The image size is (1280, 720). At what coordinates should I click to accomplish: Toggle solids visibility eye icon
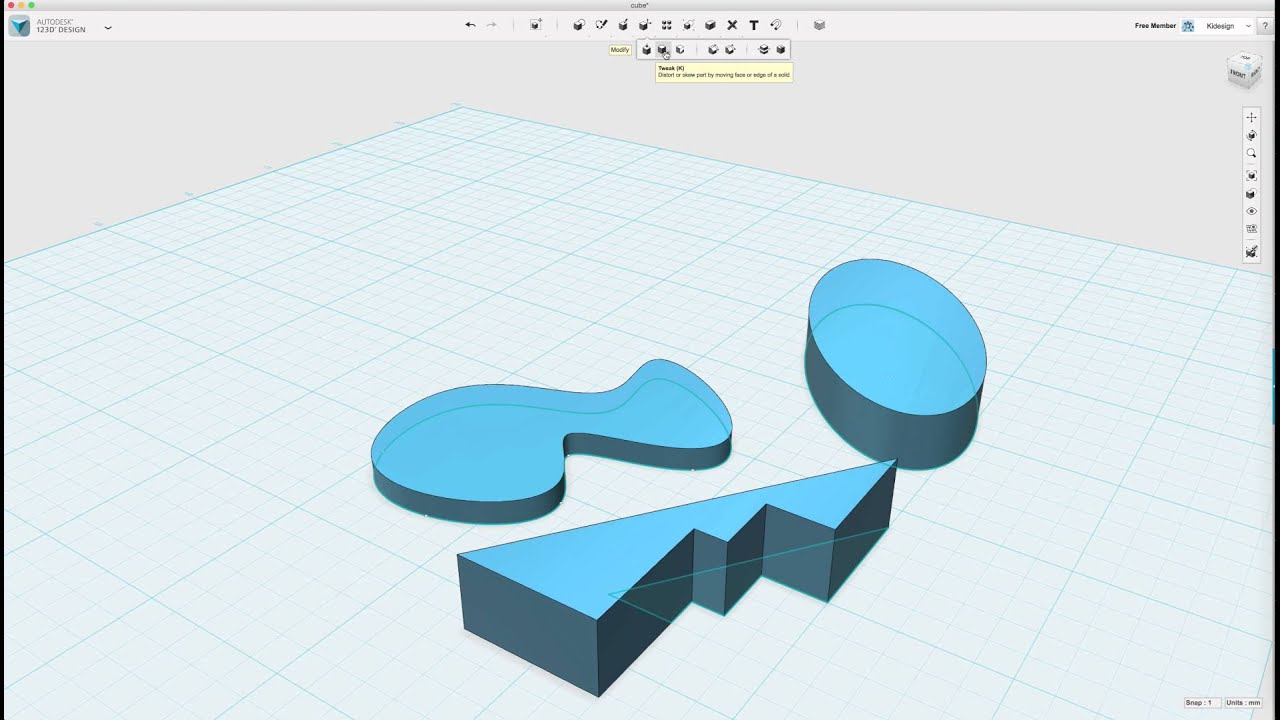pos(1251,212)
